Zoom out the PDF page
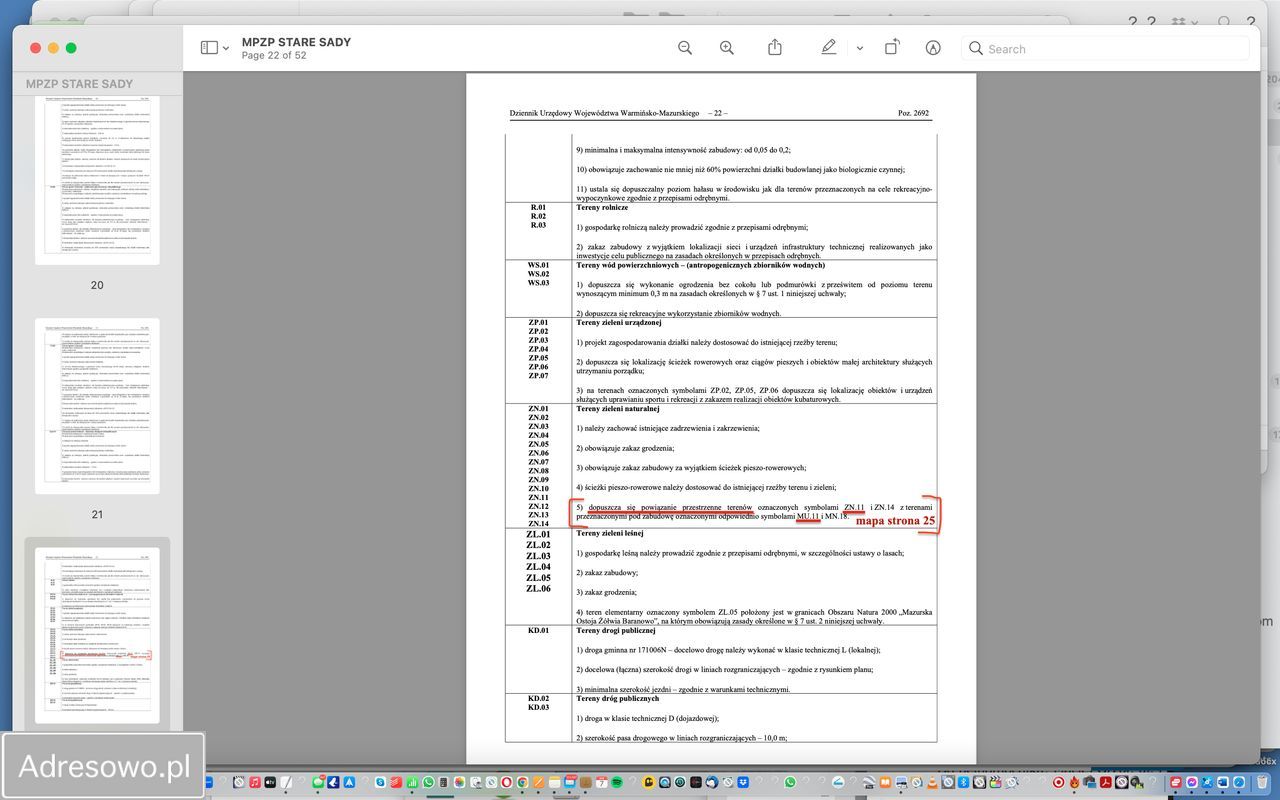The width and height of the screenshot is (1280, 800). coord(685,48)
